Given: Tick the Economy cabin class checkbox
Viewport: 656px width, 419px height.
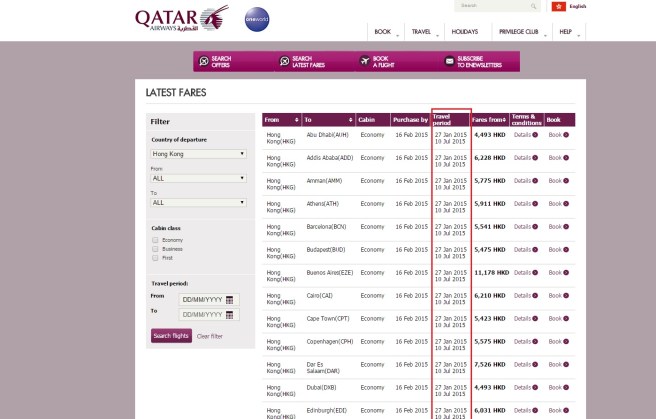Looking at the screenshot, I should pos(155,240).
